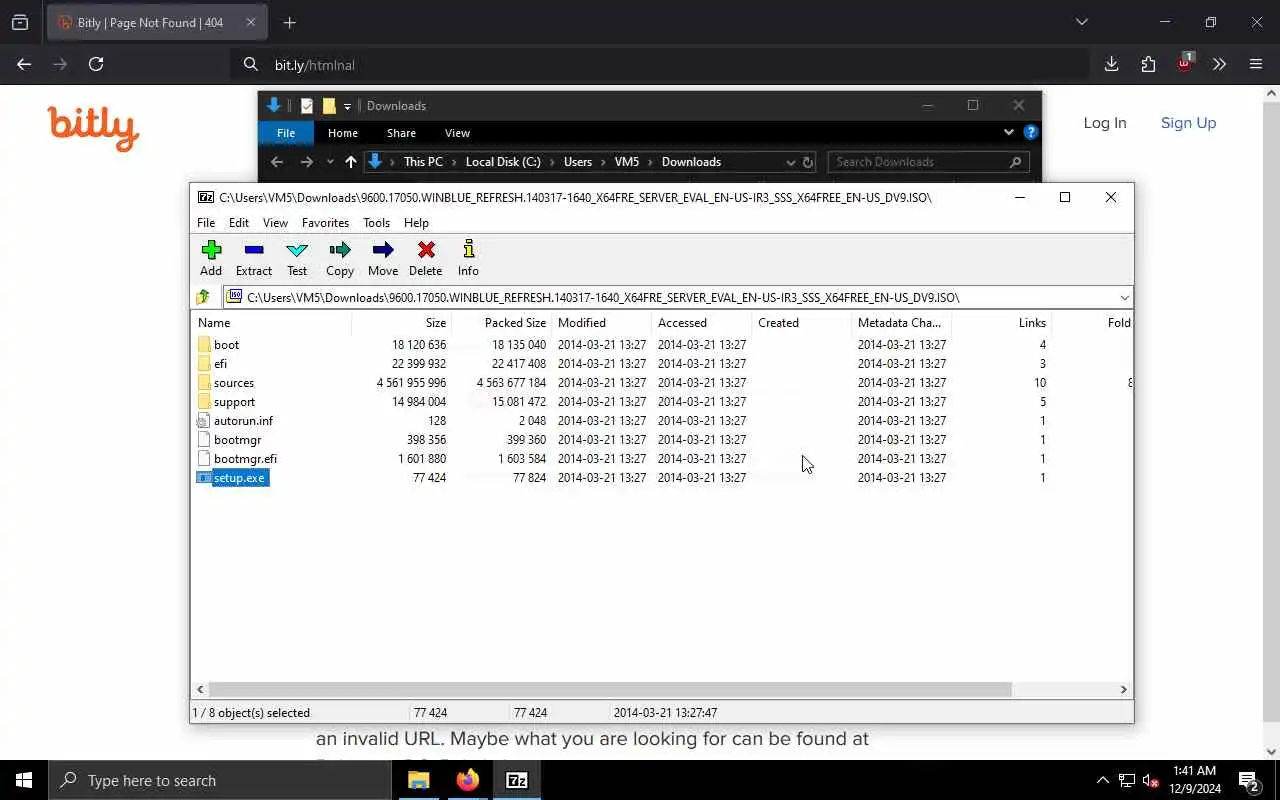Open the browser extensions panel
This screenshot has width=1280, height=800.
tap(1148, 64)
